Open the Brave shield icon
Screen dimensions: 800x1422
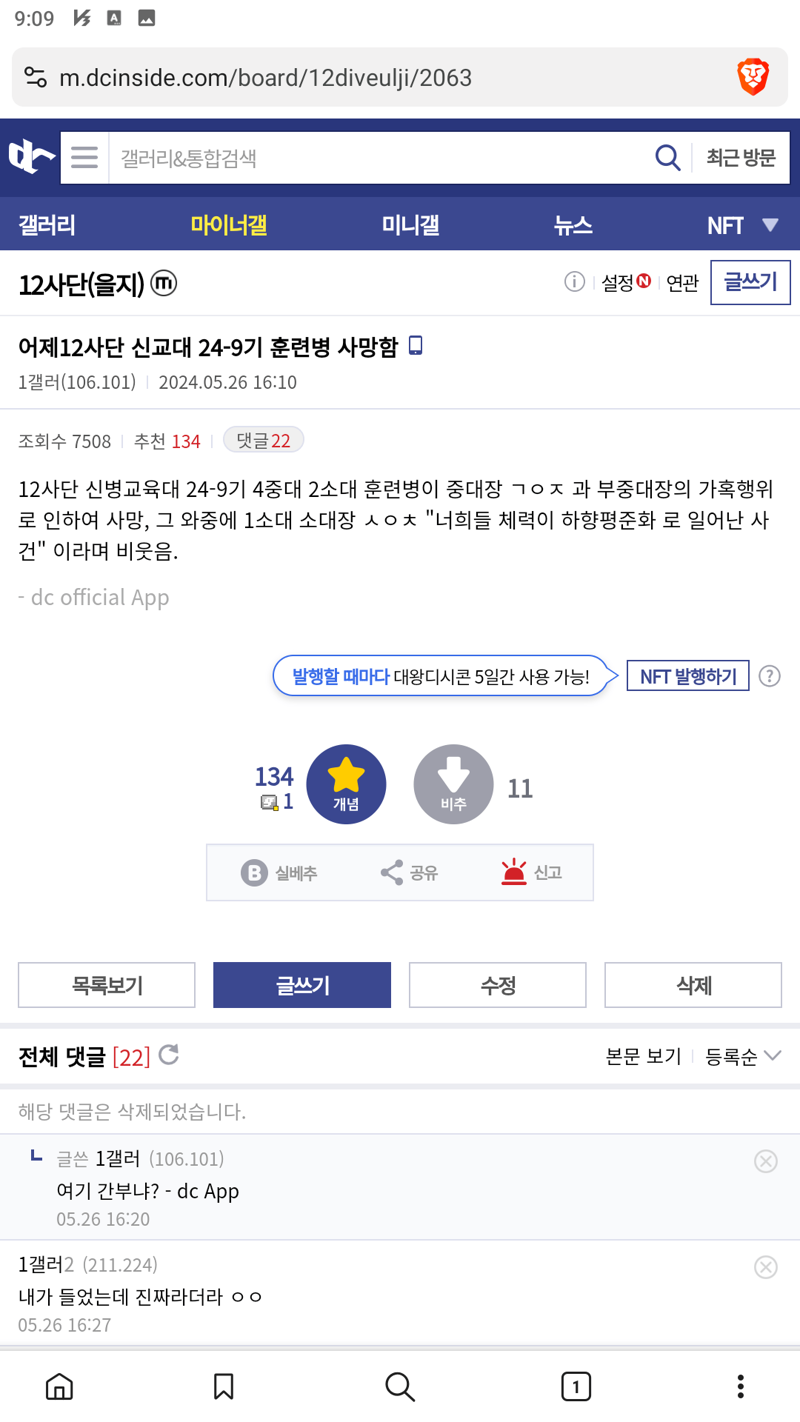tap(752, 77)
